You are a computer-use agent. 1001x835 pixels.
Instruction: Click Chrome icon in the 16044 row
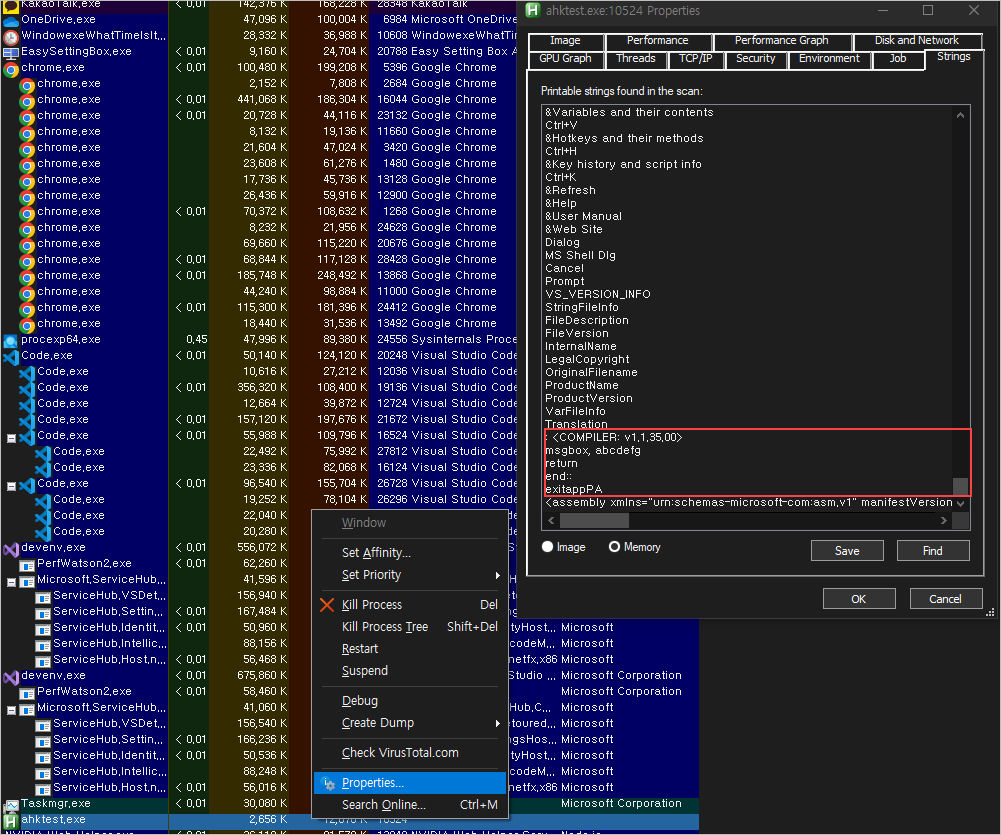coord(27,100)
